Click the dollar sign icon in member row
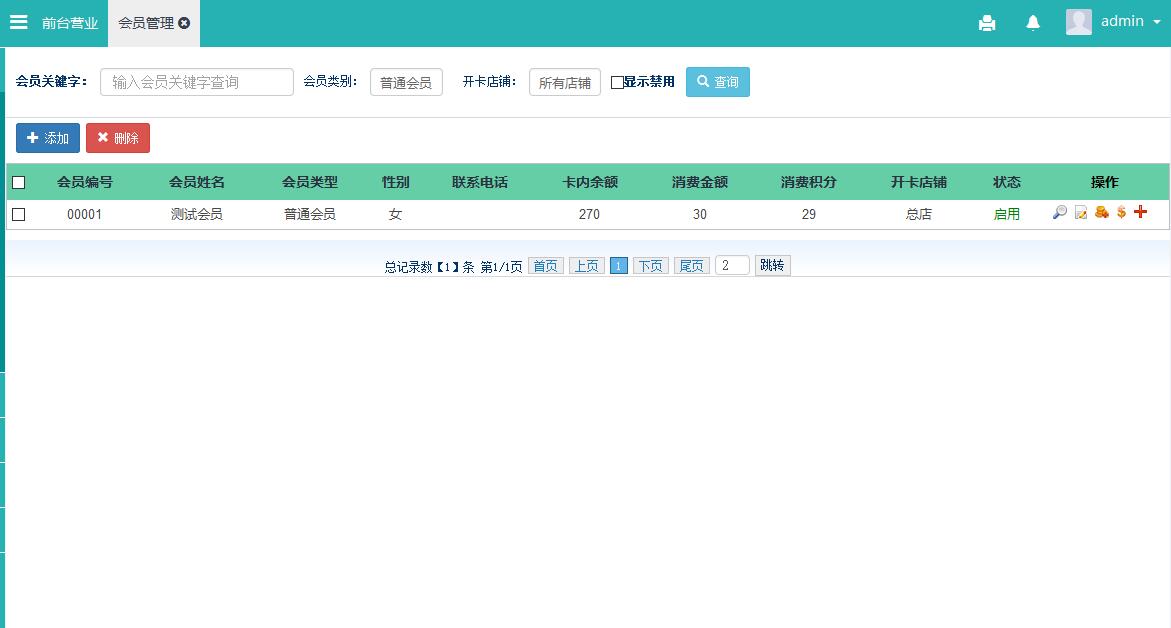Screen dimensions: 1171x628 coord(1121,213)
